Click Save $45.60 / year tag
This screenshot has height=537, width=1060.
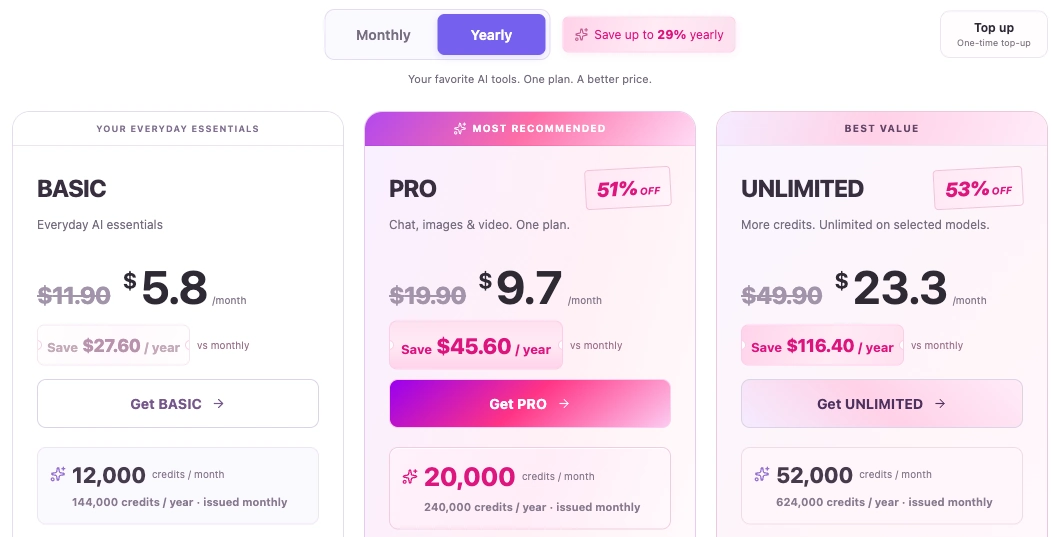476,346
